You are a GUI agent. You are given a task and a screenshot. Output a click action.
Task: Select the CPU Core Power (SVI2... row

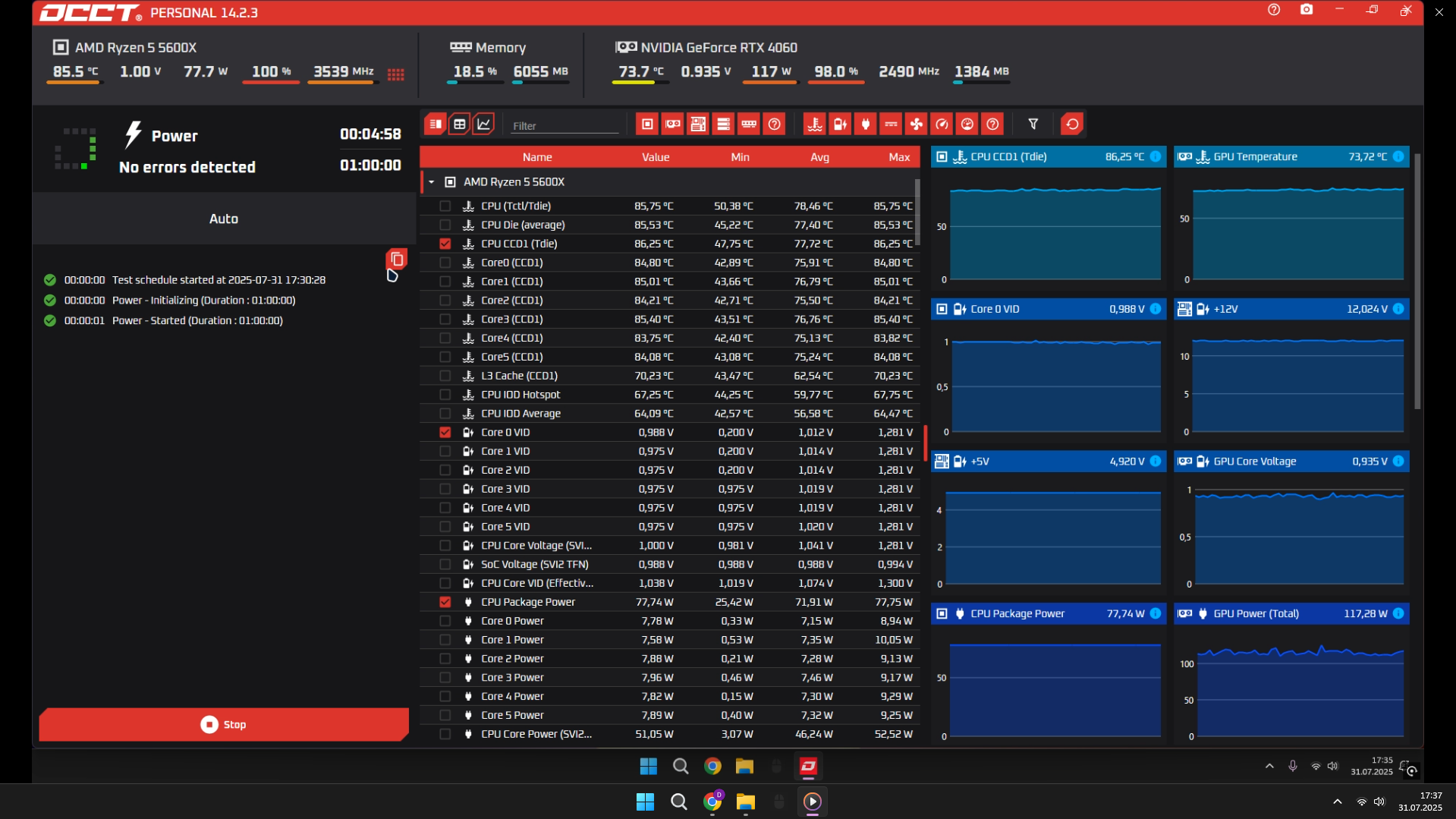(670, 734)
